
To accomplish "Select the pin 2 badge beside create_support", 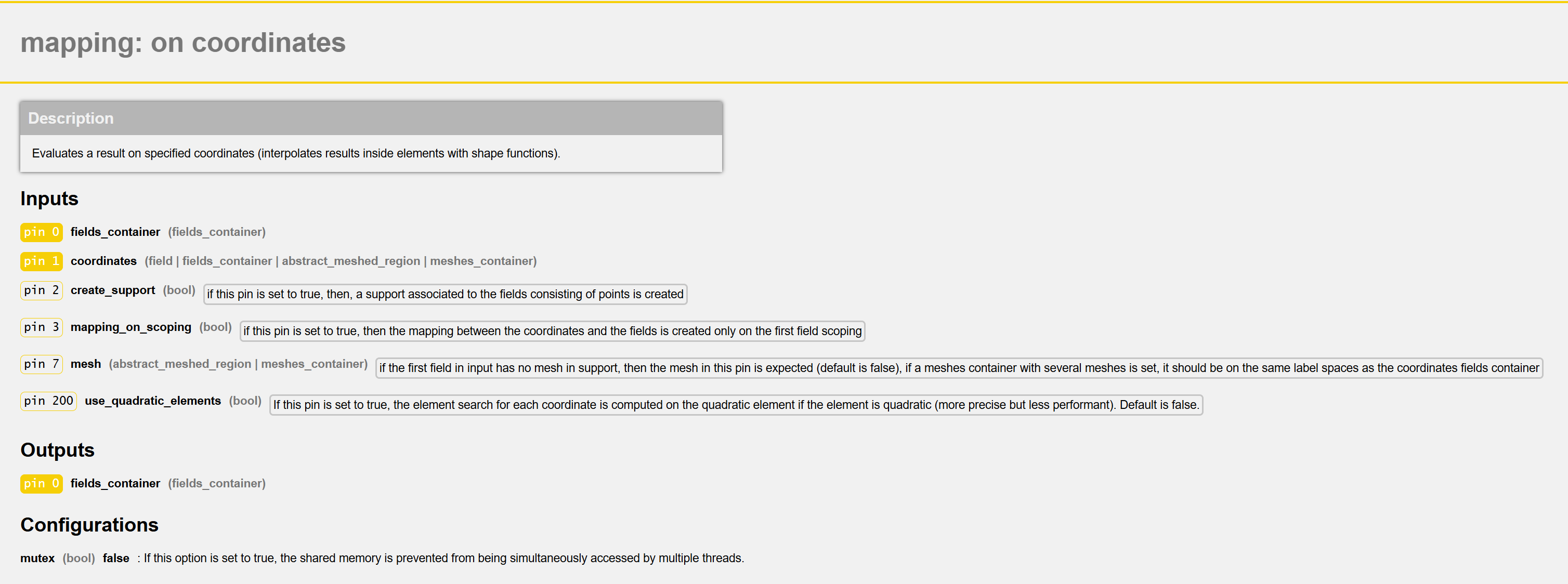I will coord(42,290).
